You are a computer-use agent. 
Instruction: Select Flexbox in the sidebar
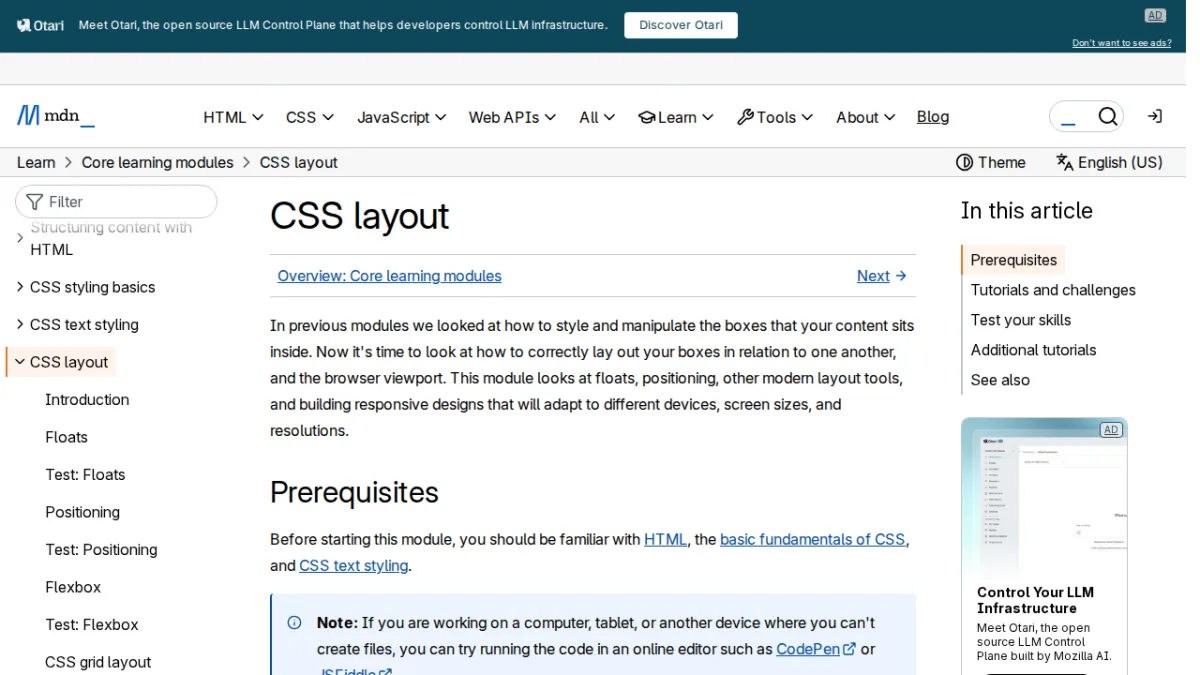(73, 587)
